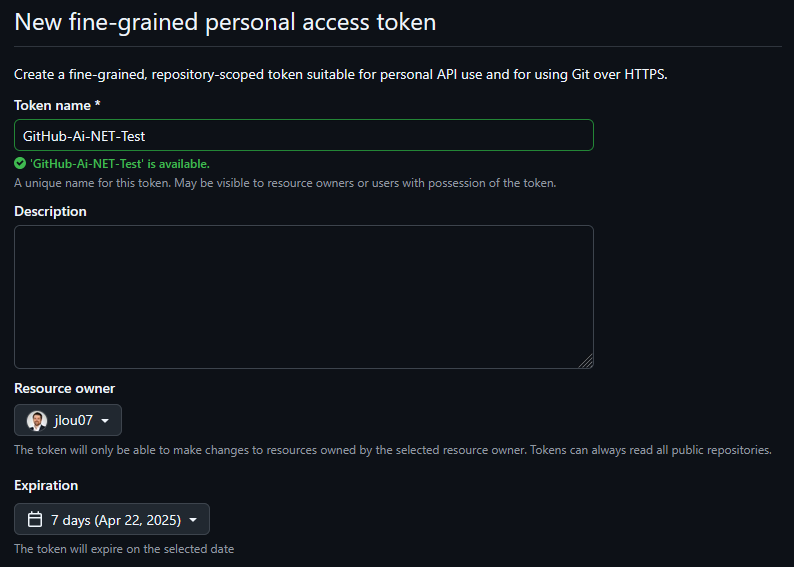This screenshot has height=567, width=794.
Task: Click the green checkmark availability icon
Action: 20,164
